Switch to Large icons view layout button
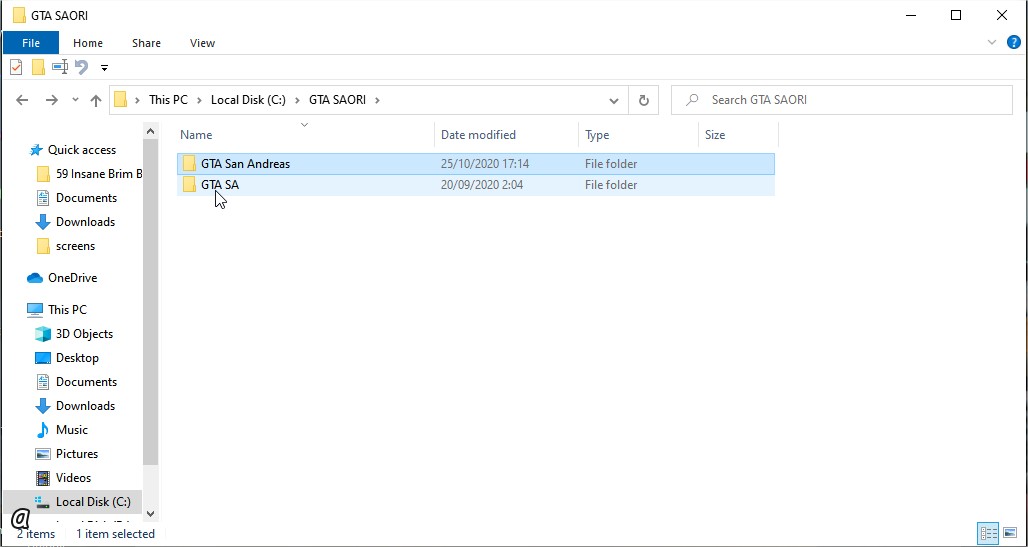 pyautogui.click(x=1008, y=533)
